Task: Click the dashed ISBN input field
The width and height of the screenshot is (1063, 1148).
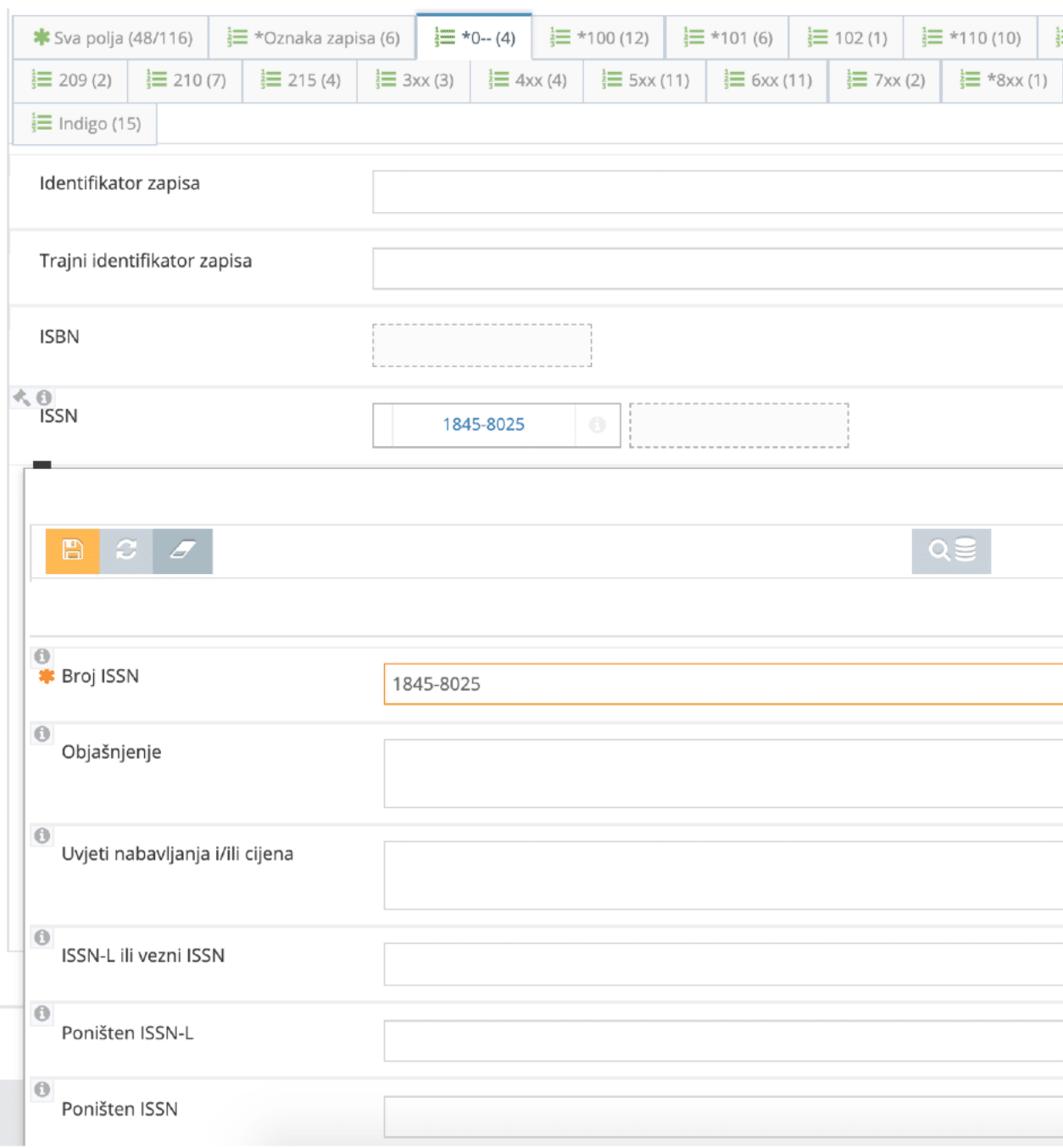Action: (x=481, y=344)
